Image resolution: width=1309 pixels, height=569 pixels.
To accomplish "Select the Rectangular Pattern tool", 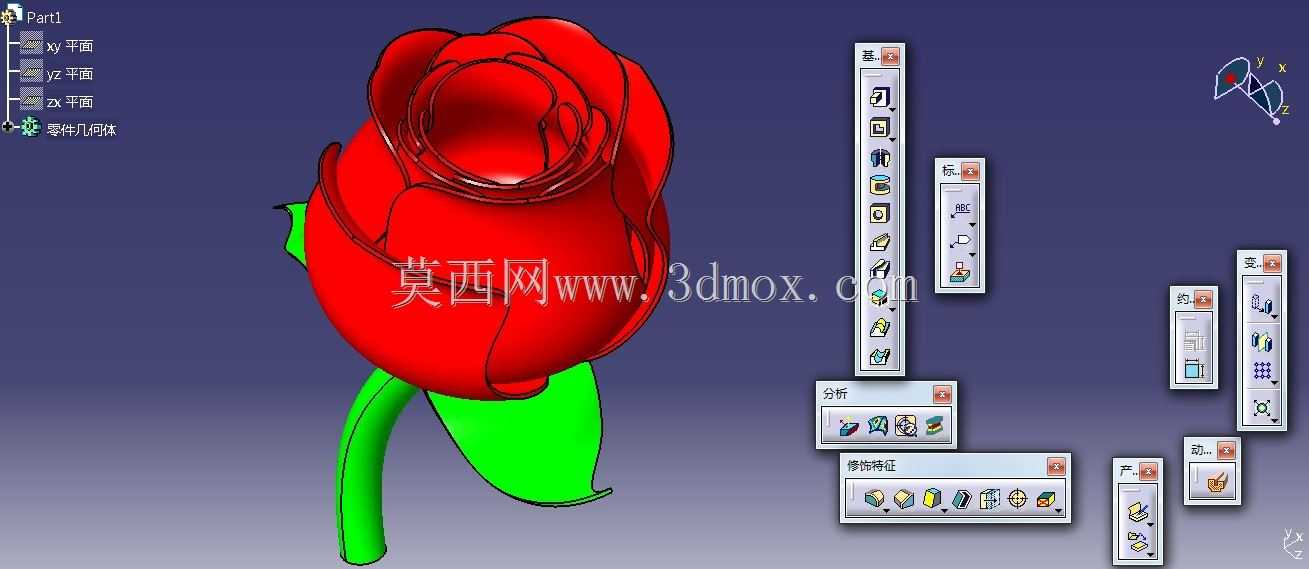I will tap(1261, 371).
